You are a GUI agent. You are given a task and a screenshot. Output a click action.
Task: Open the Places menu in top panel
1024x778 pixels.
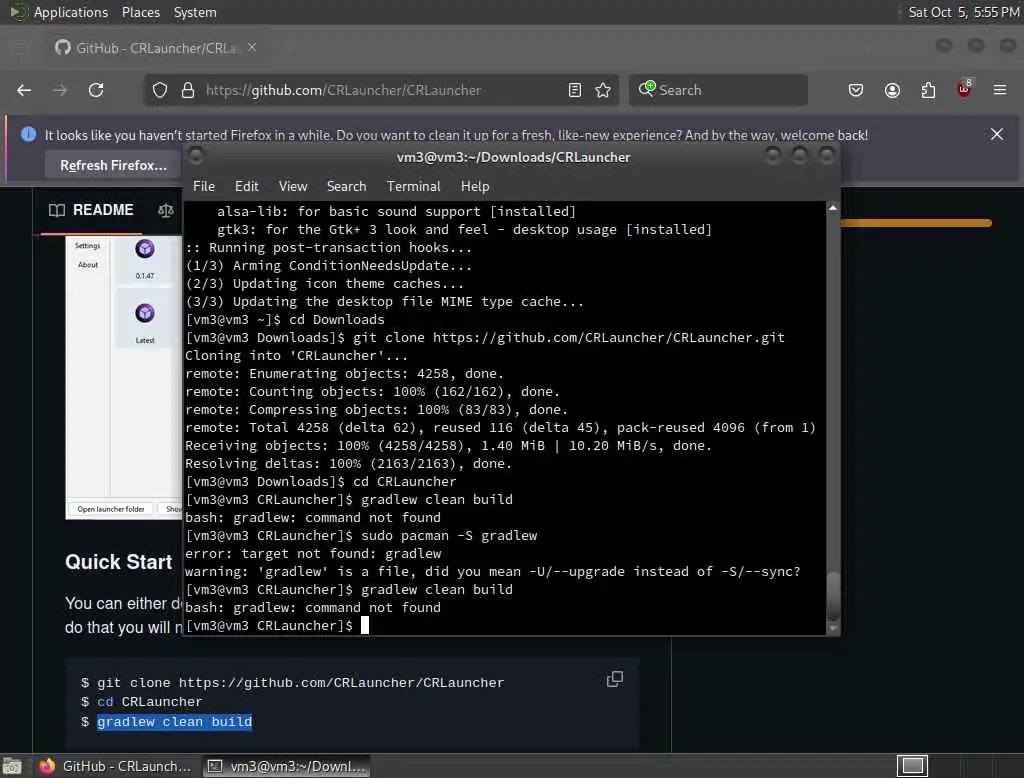point(140,12)
